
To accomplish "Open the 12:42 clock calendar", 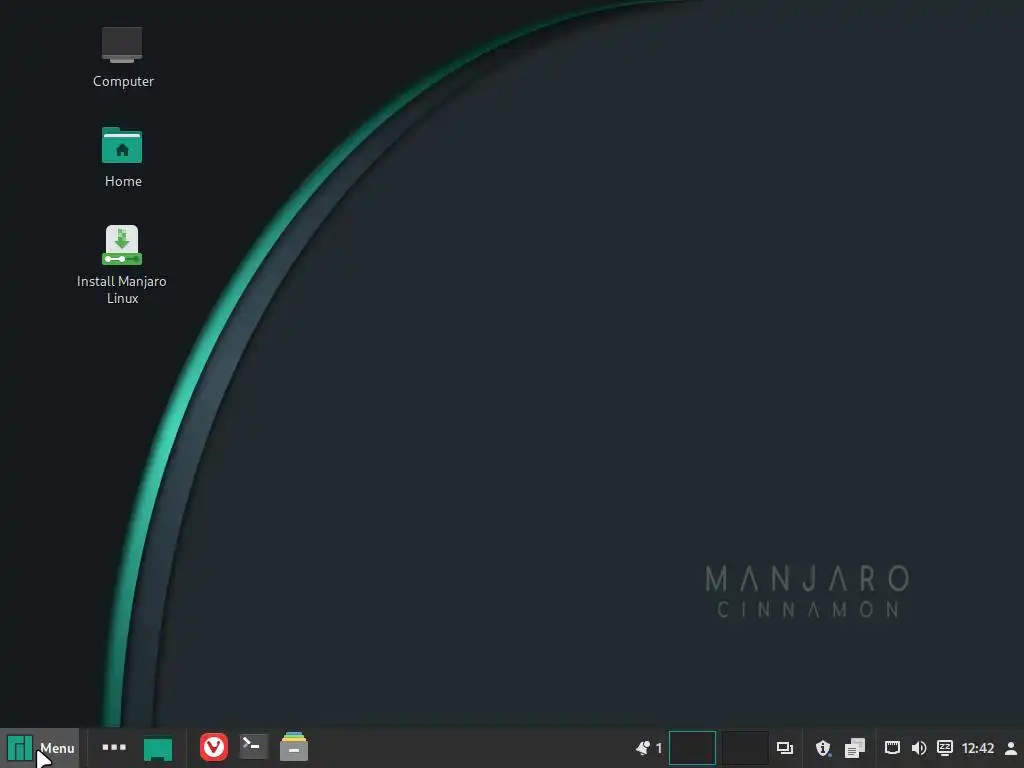I will pyautogui.click(x=978, y=748).
